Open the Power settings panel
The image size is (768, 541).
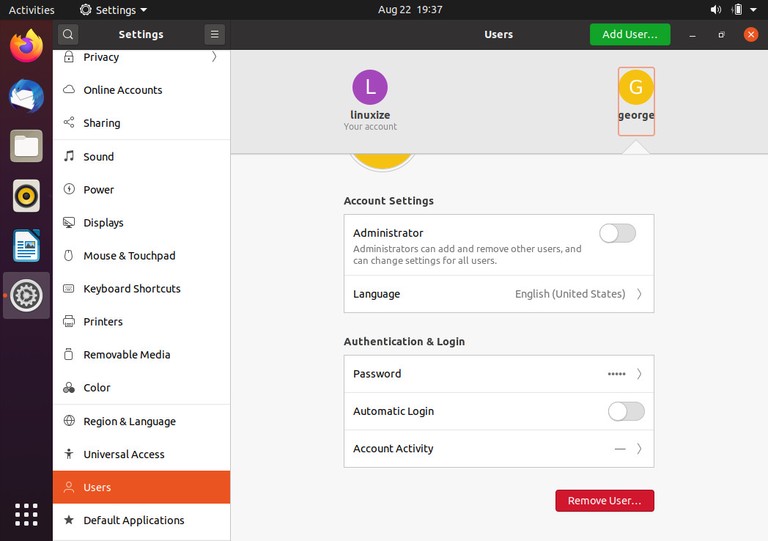(142, 189)
